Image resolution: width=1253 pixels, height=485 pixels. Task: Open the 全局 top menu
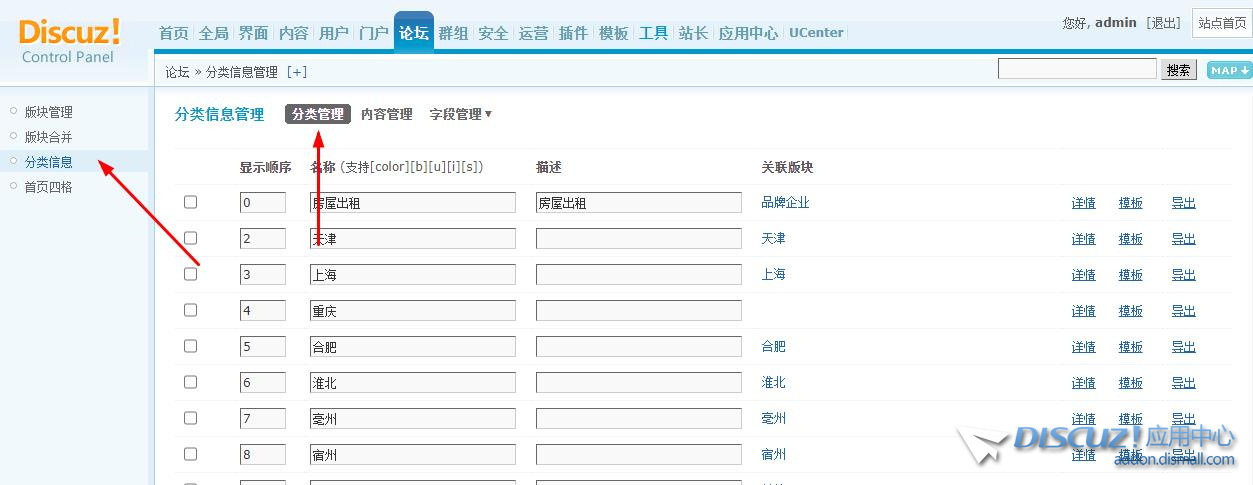click(x=214, y=33)
